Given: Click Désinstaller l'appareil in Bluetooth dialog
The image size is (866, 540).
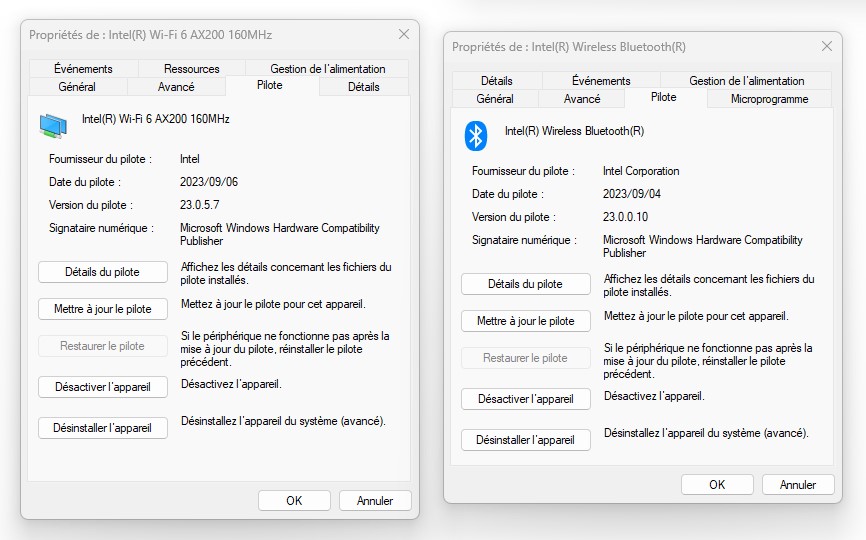Looking at the screenshot, I should (525, 440).
